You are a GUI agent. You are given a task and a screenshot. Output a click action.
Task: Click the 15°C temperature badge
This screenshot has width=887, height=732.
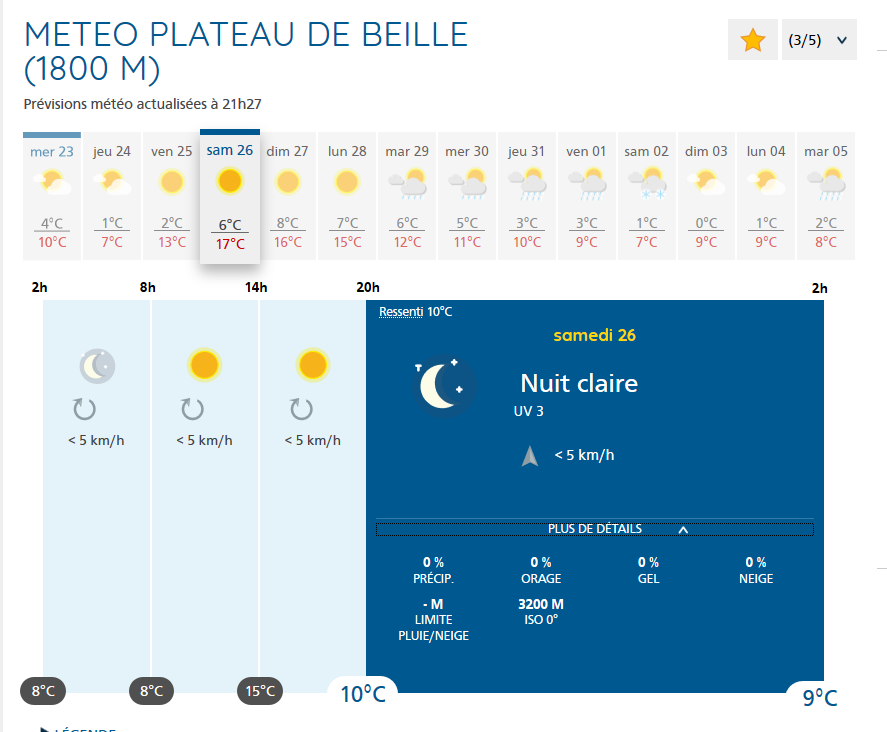tap(260, 691)
